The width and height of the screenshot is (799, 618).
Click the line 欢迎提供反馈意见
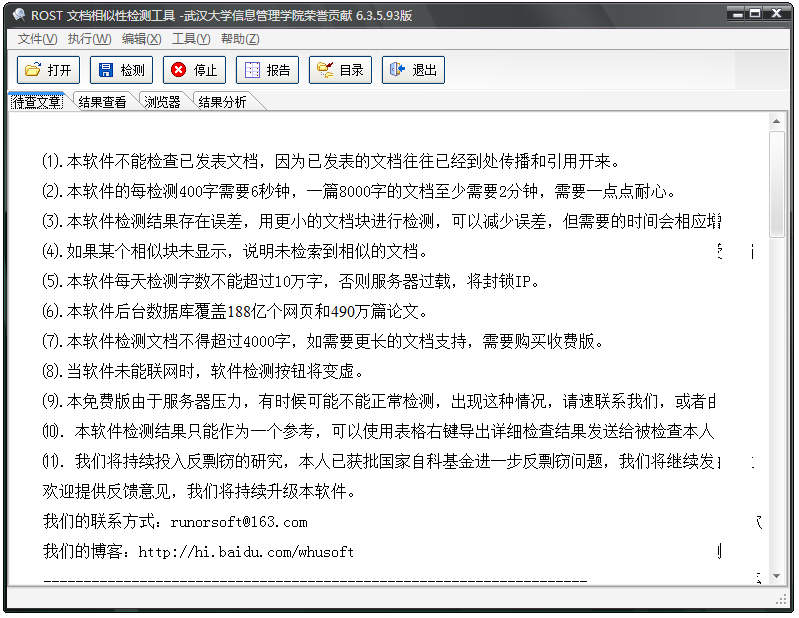[199, 492]
